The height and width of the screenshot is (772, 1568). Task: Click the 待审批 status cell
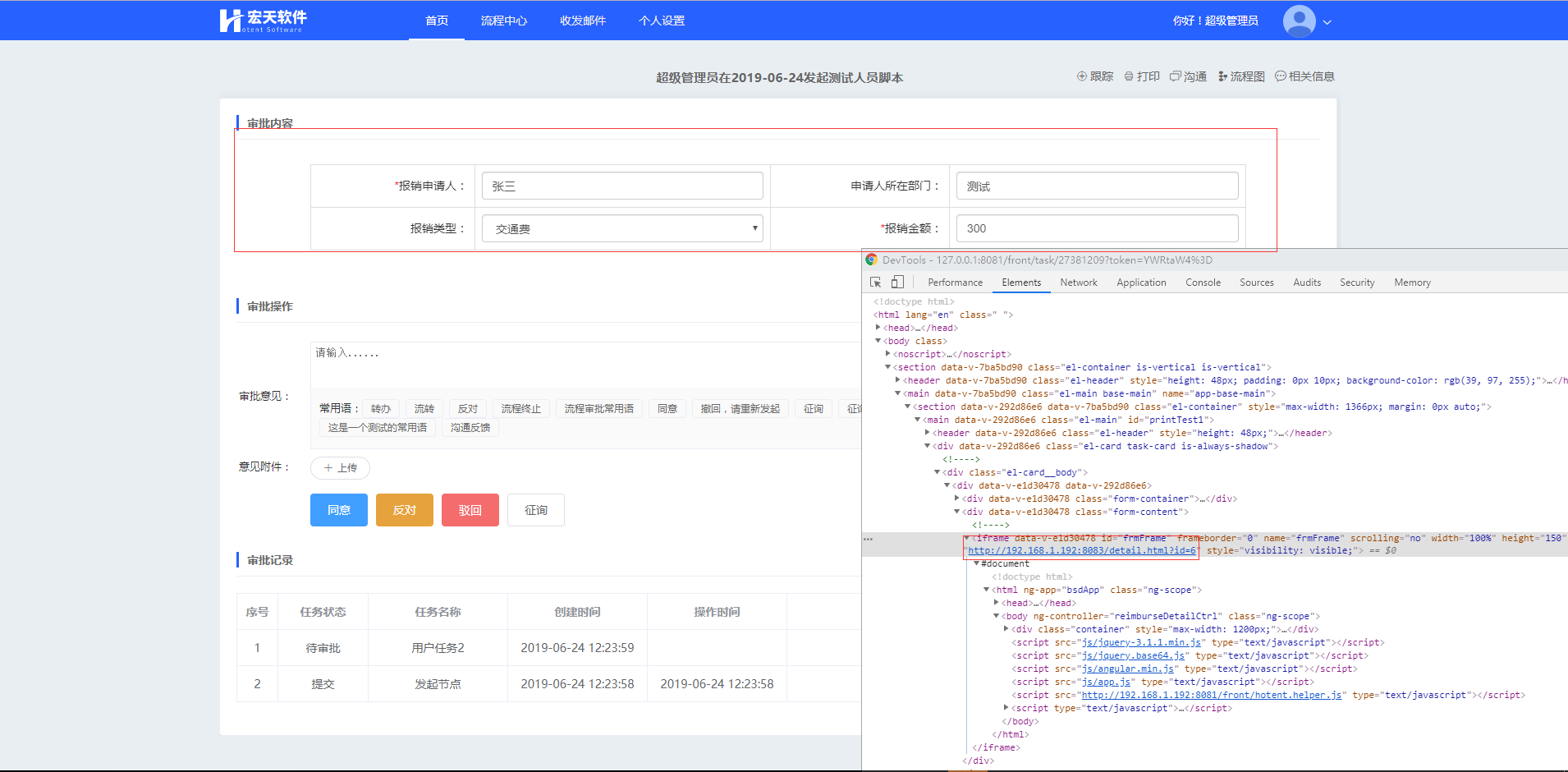tap(323, 648)
